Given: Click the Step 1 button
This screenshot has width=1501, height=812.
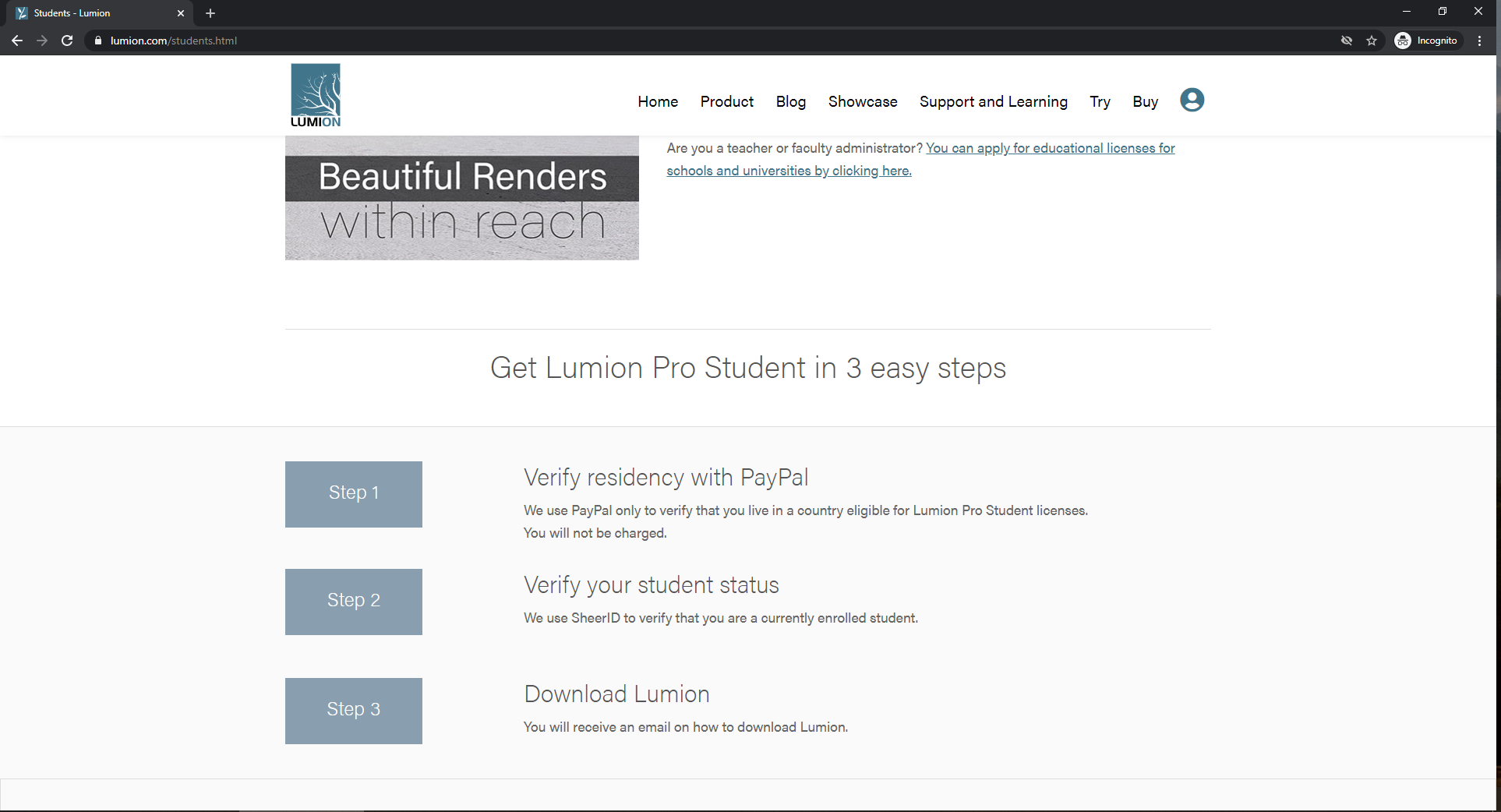Looking at the screenshot, I should point(353,494).
